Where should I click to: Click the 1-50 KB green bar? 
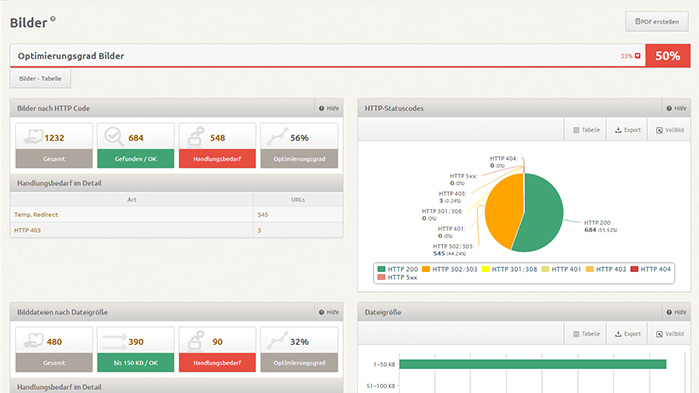[x=533, y=364]
